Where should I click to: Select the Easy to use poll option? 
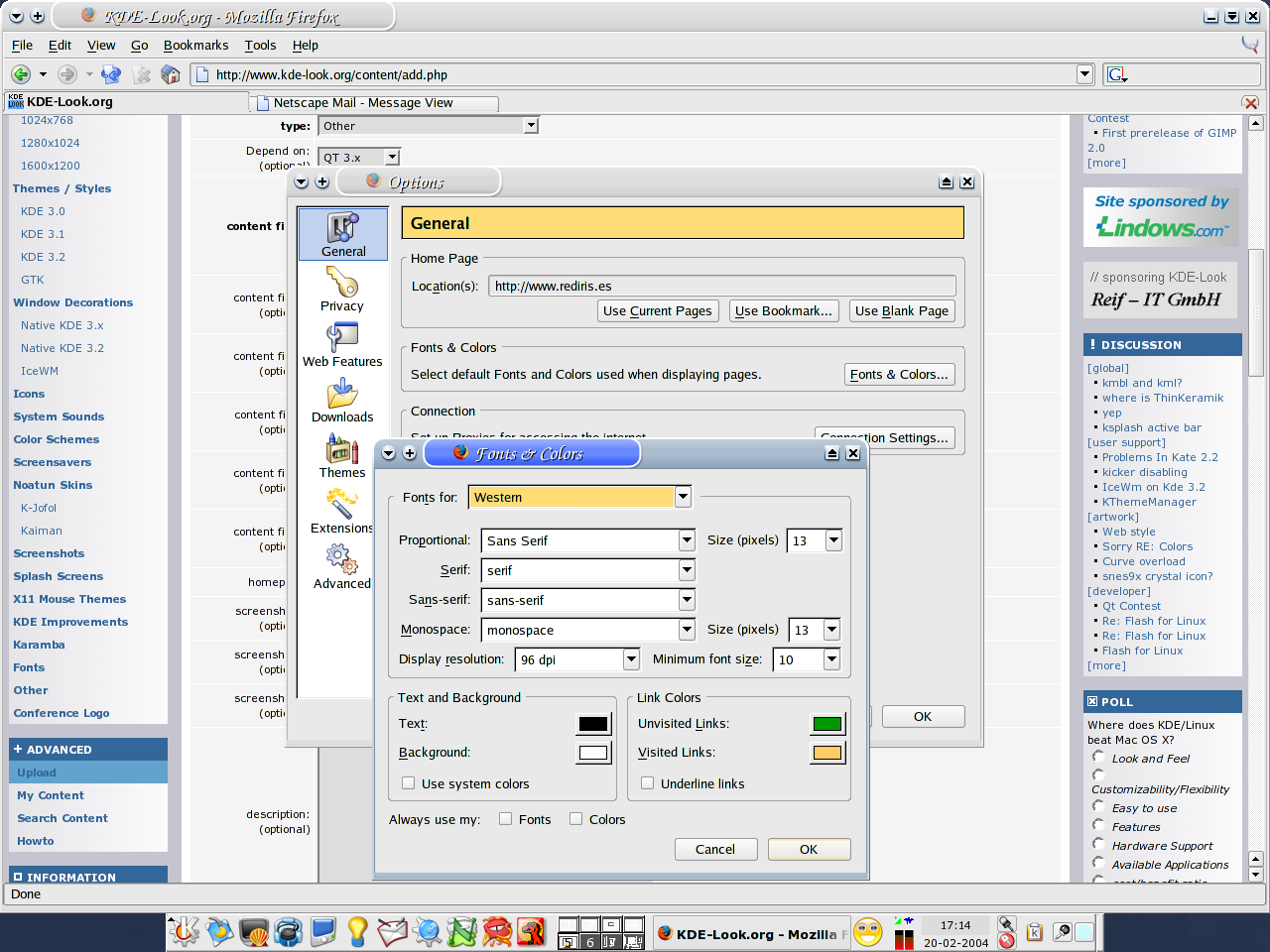[x=1098, y=806]
